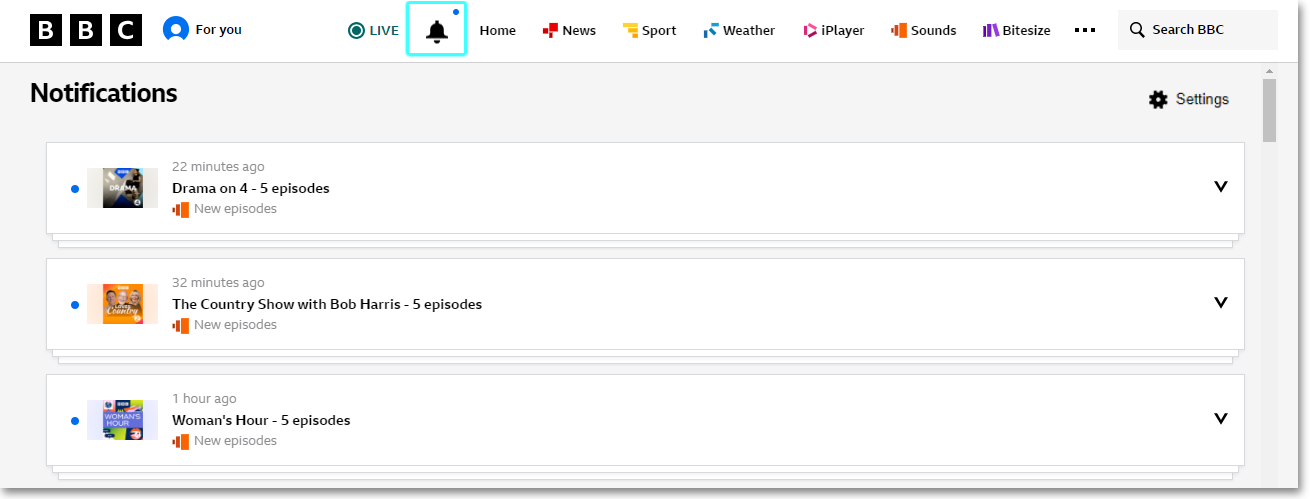Click the scrollbar up arrow
Screen dimensions: 1310x499
[1270, 71]
